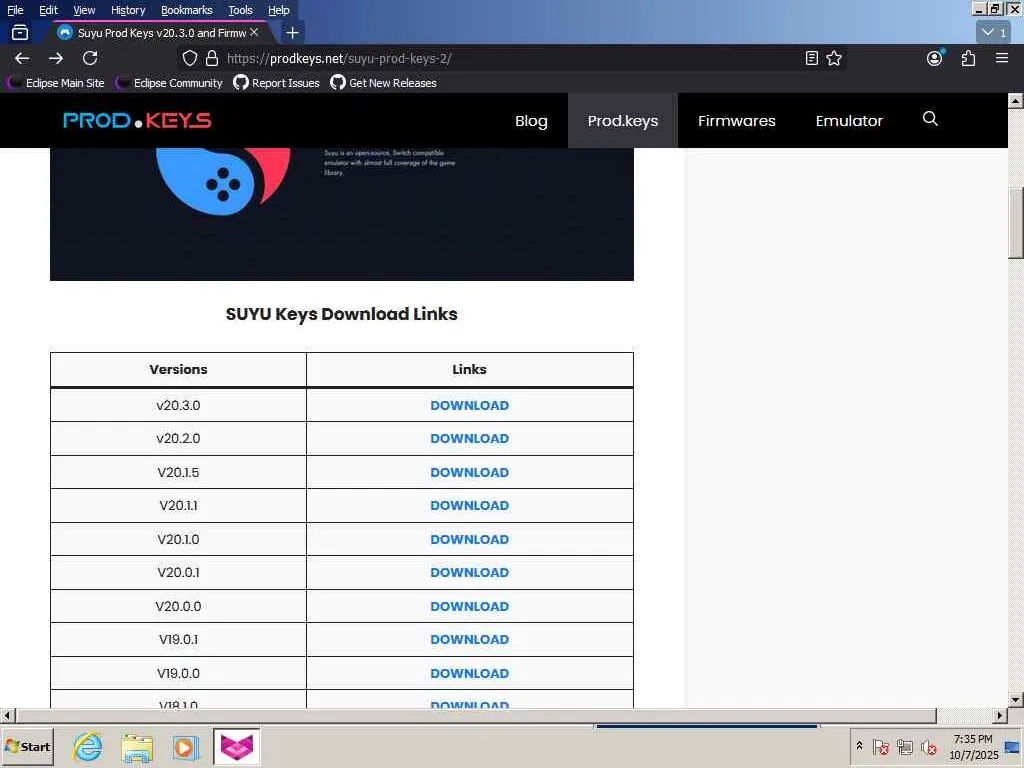
Task: Open the hamburger application menu
Action: click(1002, 58)
